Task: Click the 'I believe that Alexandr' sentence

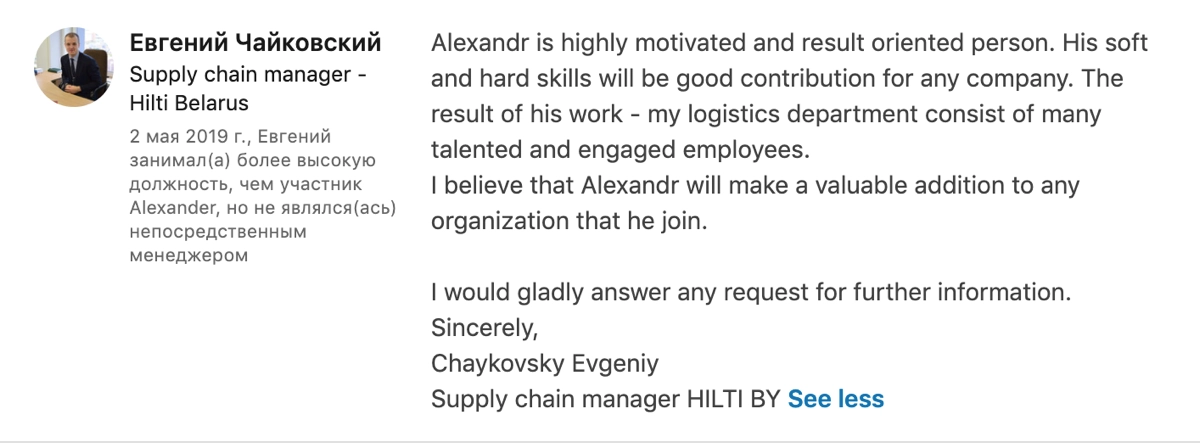Action: tap(755, 186)
